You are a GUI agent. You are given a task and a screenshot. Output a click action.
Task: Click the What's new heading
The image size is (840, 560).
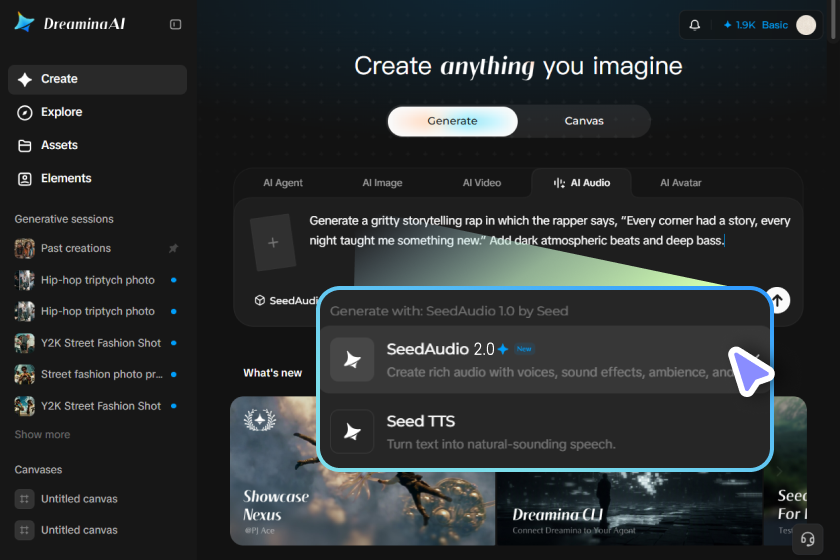click(x=273, y=373)
